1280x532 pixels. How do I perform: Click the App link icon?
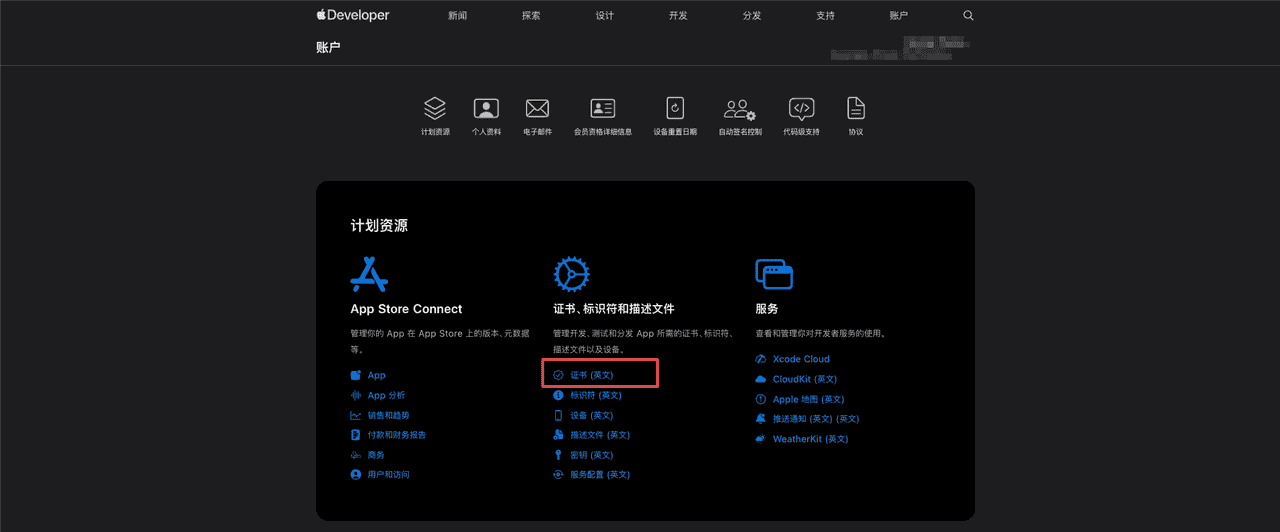click(355, 375)
